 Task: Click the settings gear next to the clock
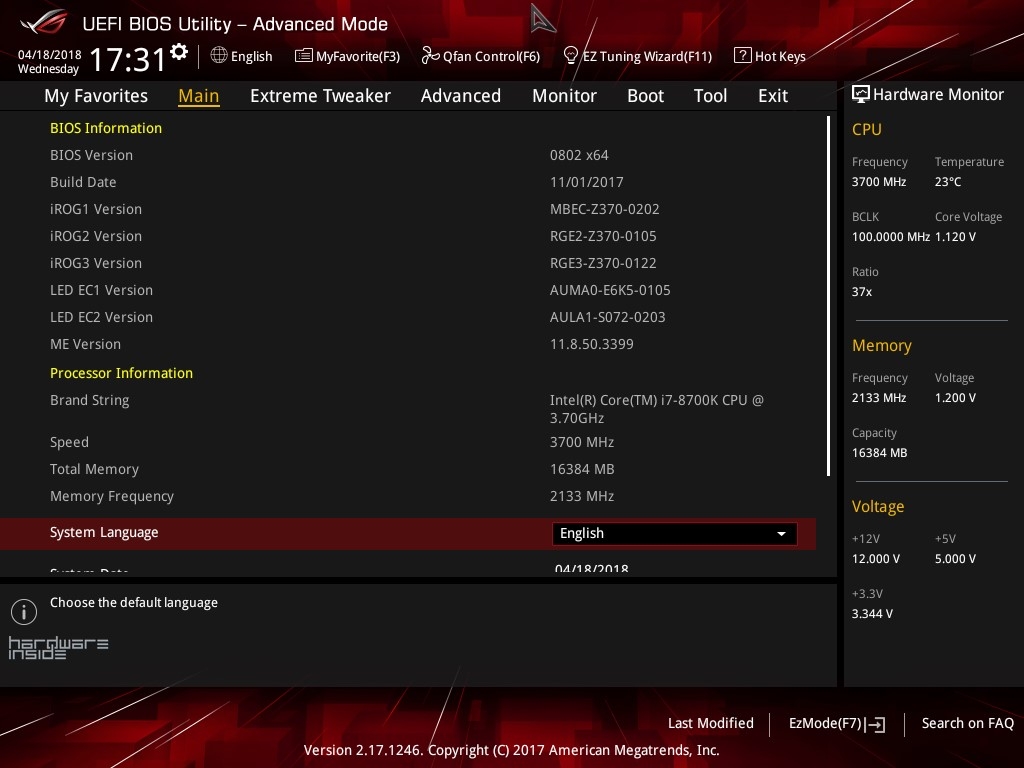tap(178, 51)
